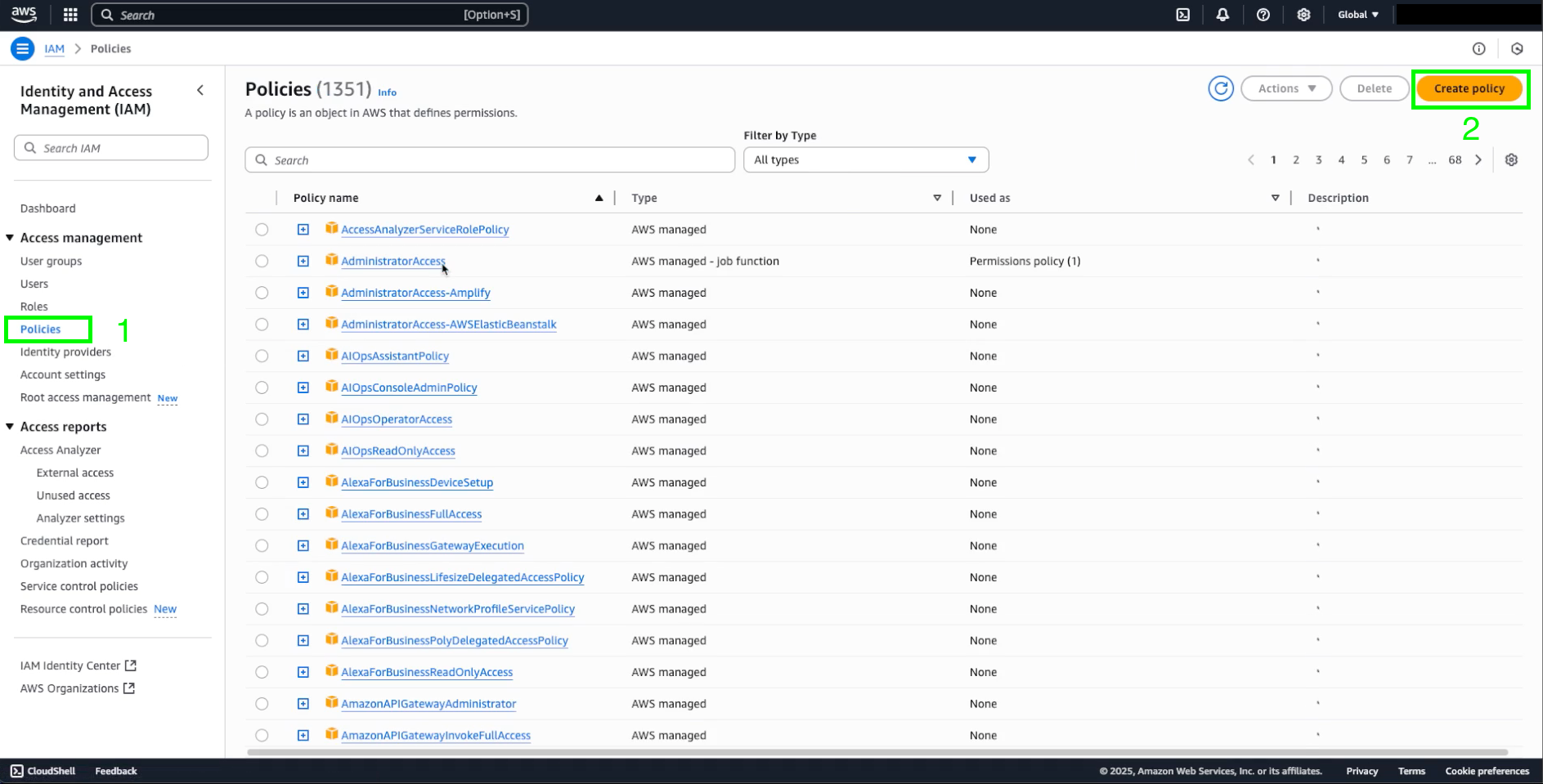Open the info panel icon near breadcrumb
This screenshot has width=1543, height=784.
coord(1478,49)
